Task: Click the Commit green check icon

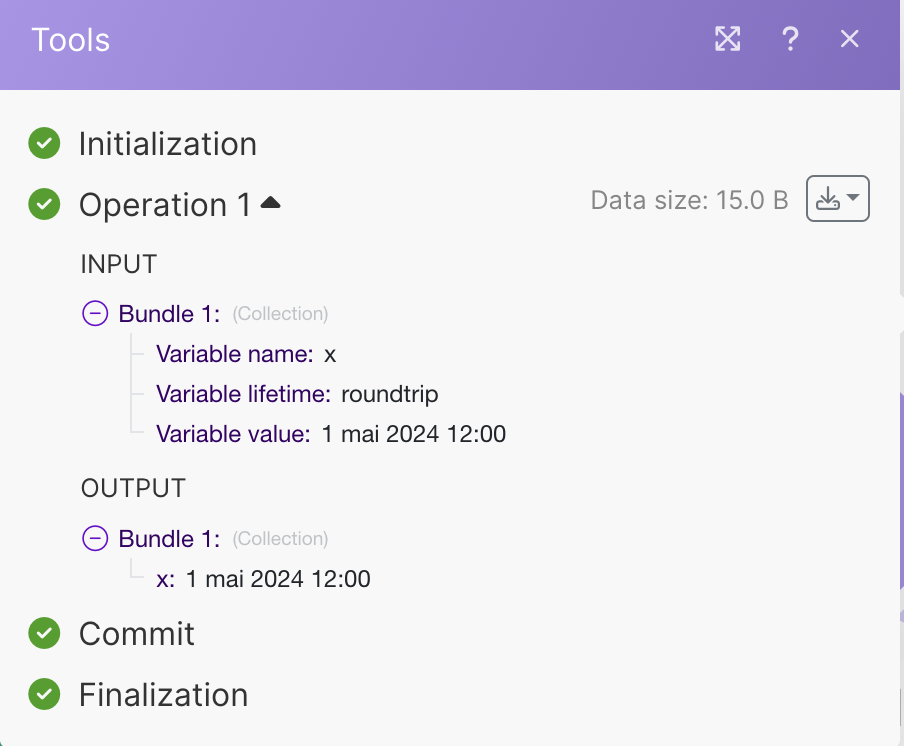Action: (43, 633)
